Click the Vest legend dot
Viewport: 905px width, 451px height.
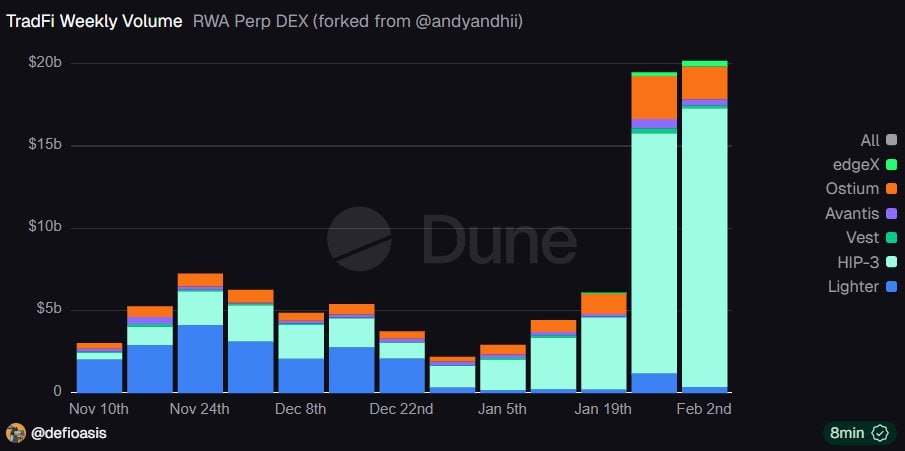click(x=890, y=238)
